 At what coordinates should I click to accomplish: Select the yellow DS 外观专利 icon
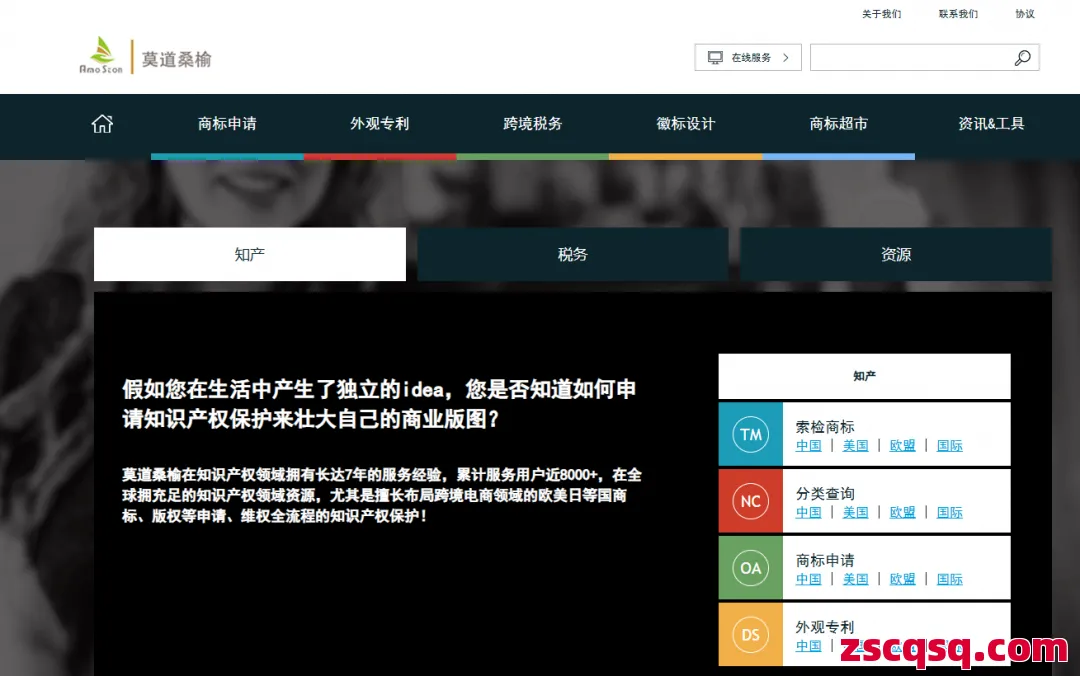(x=750, y=635)
